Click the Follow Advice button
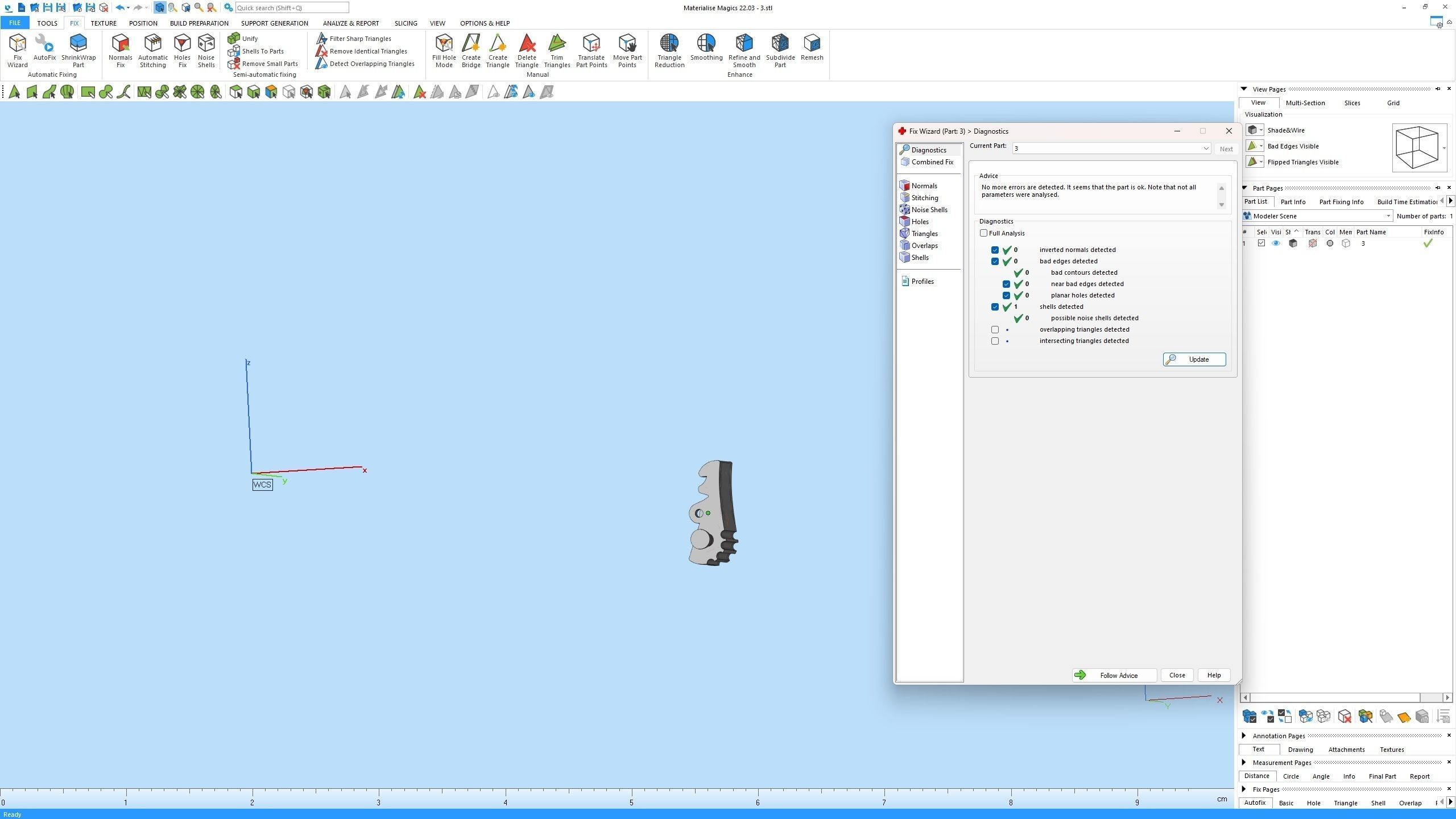 pos(1114,675)
